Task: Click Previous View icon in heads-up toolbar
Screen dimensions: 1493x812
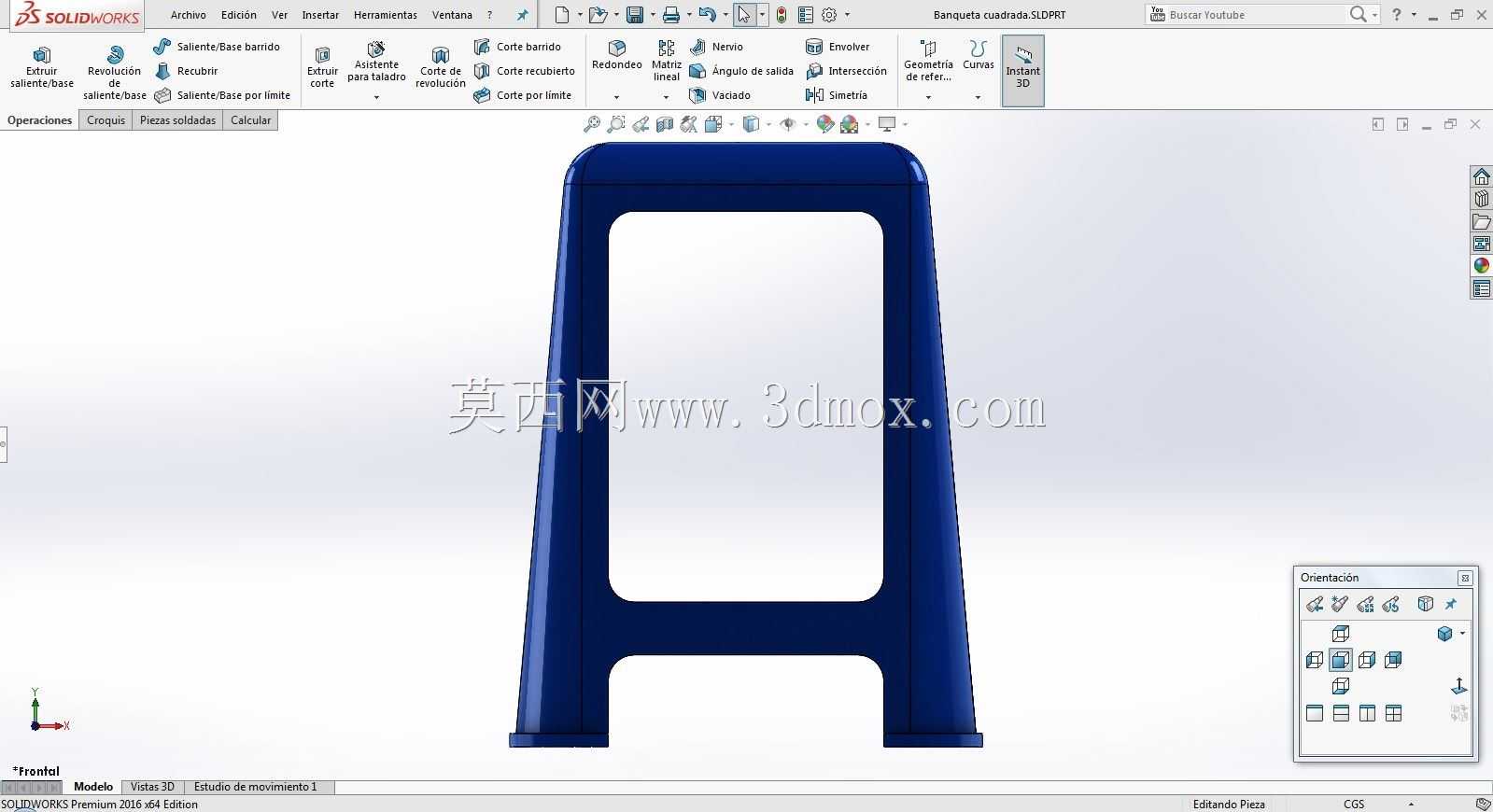Action: tap(641, 124)
